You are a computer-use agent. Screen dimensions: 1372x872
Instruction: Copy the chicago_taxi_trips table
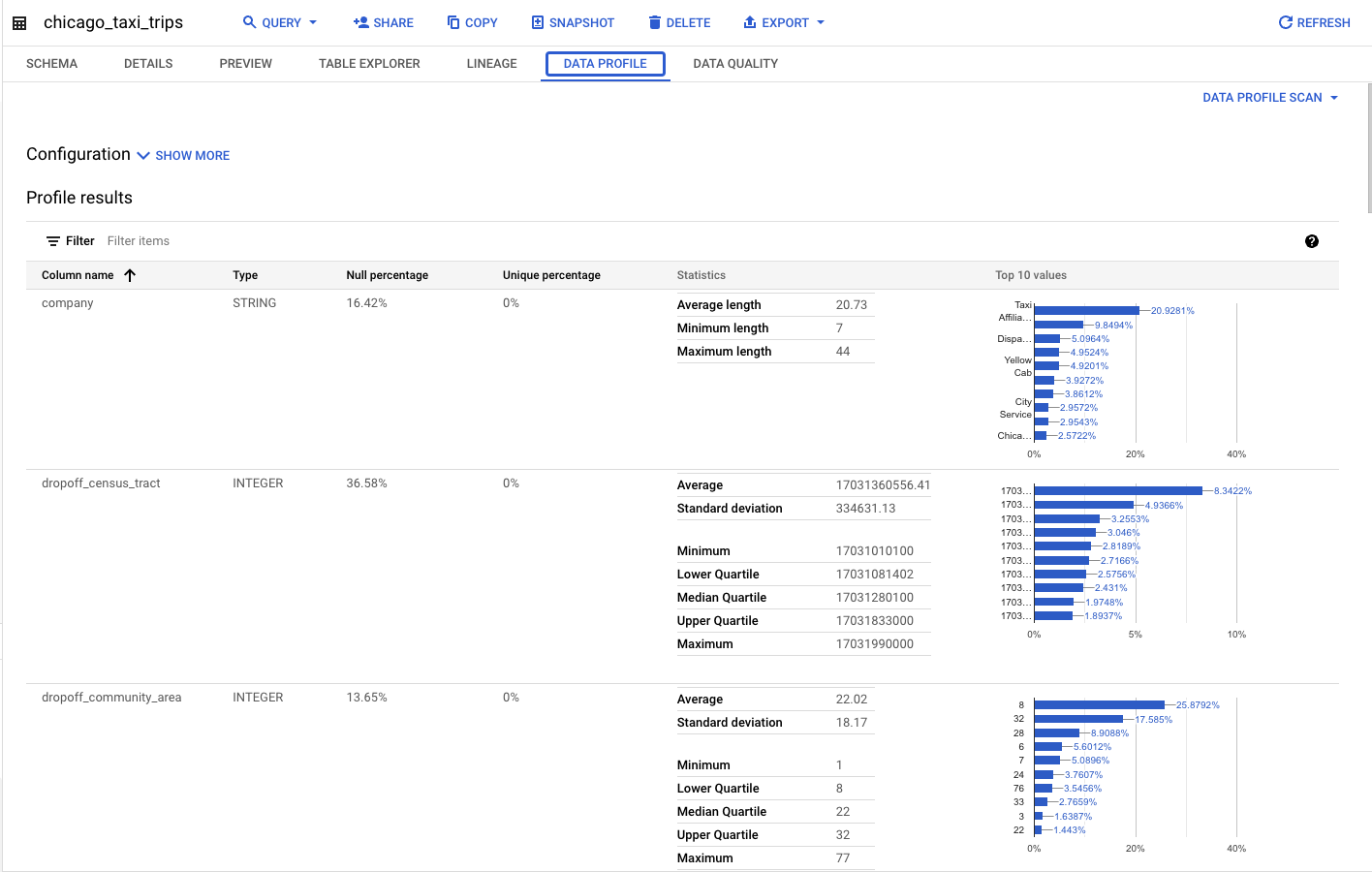point(472,22)
